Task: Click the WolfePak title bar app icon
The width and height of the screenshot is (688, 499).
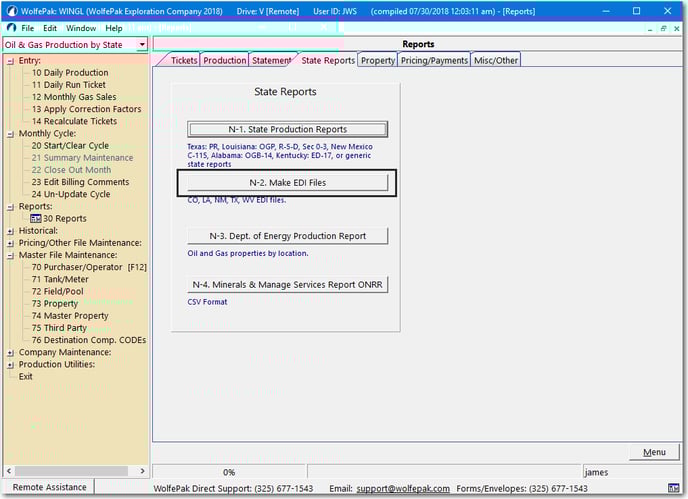Action: click(12, 11)
